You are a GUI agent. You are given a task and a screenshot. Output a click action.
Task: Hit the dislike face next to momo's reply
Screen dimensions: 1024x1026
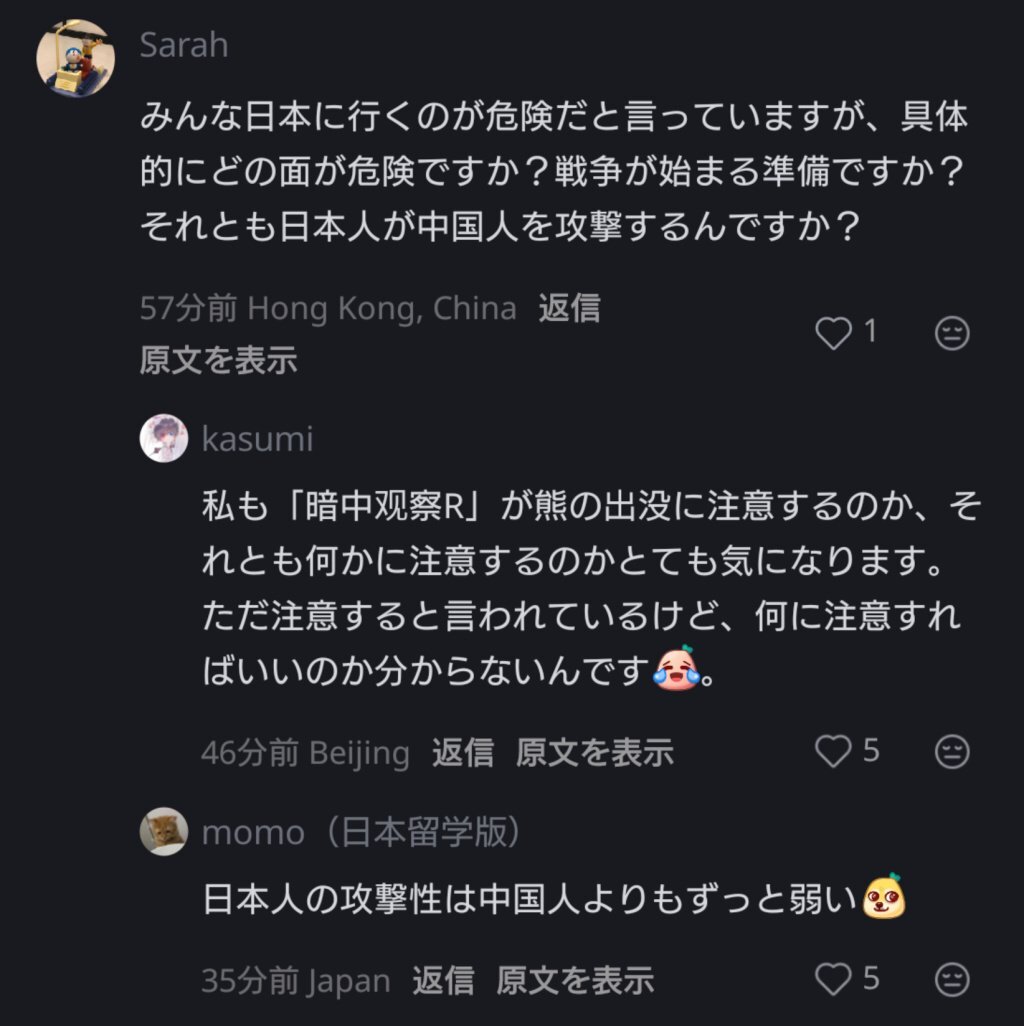point(952,979)
